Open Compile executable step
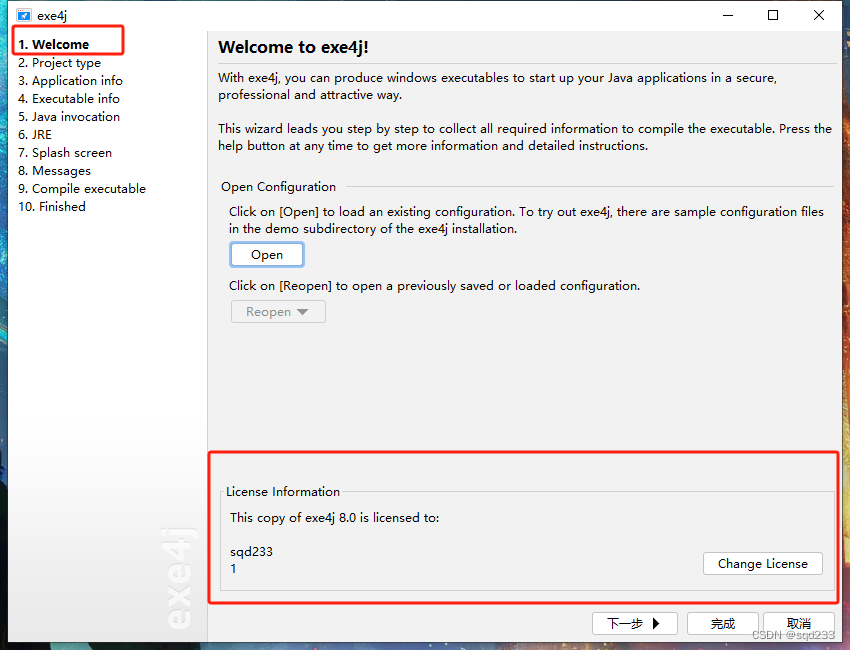850x650 pixels. point(82,189)
